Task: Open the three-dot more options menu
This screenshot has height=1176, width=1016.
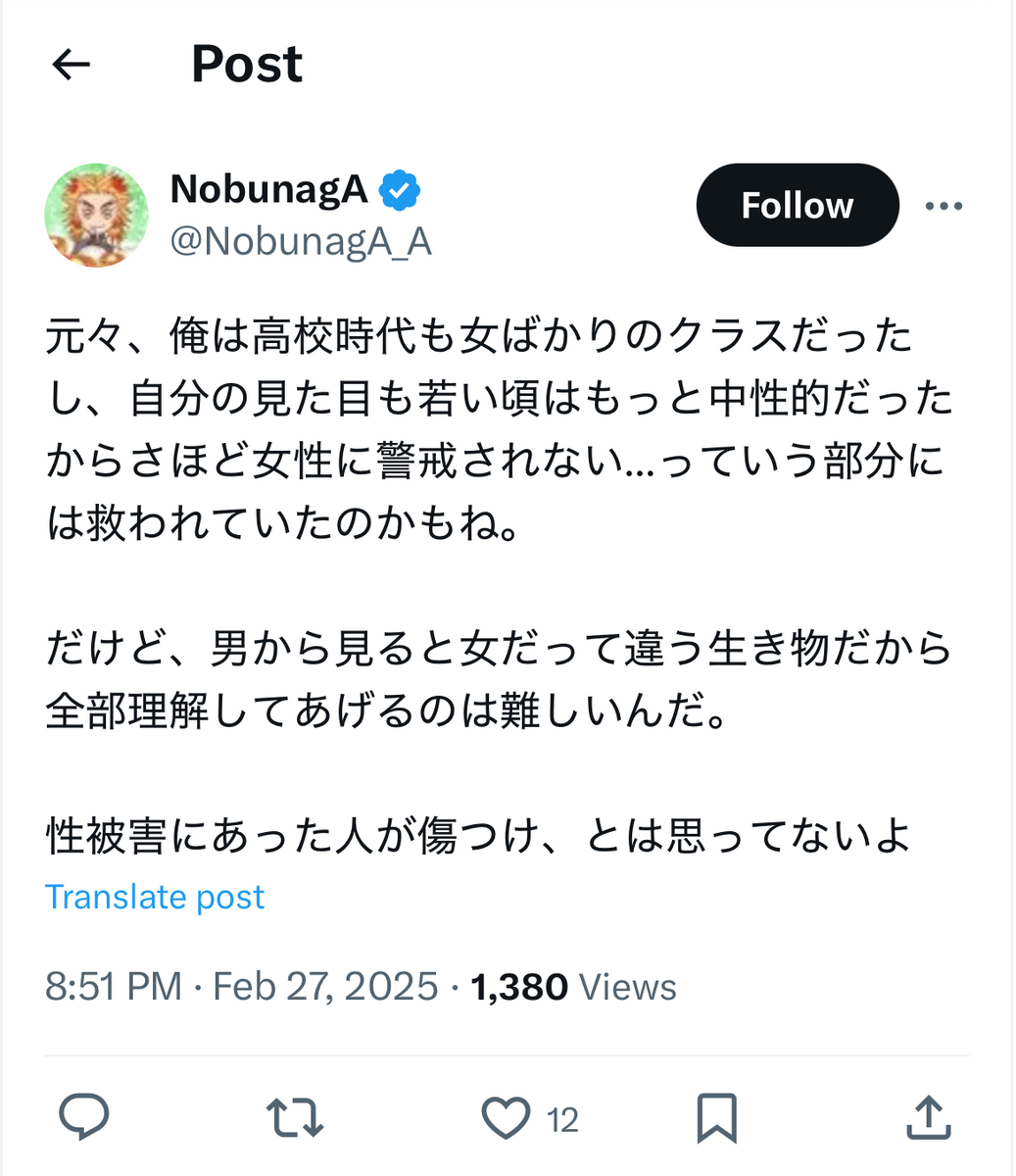Action: coord(943,206)
